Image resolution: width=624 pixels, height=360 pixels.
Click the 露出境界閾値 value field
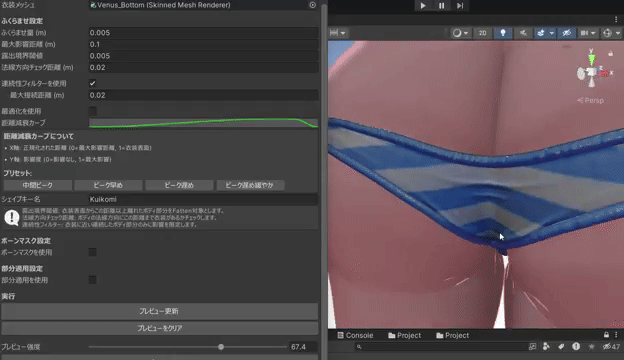click(203, 56)
